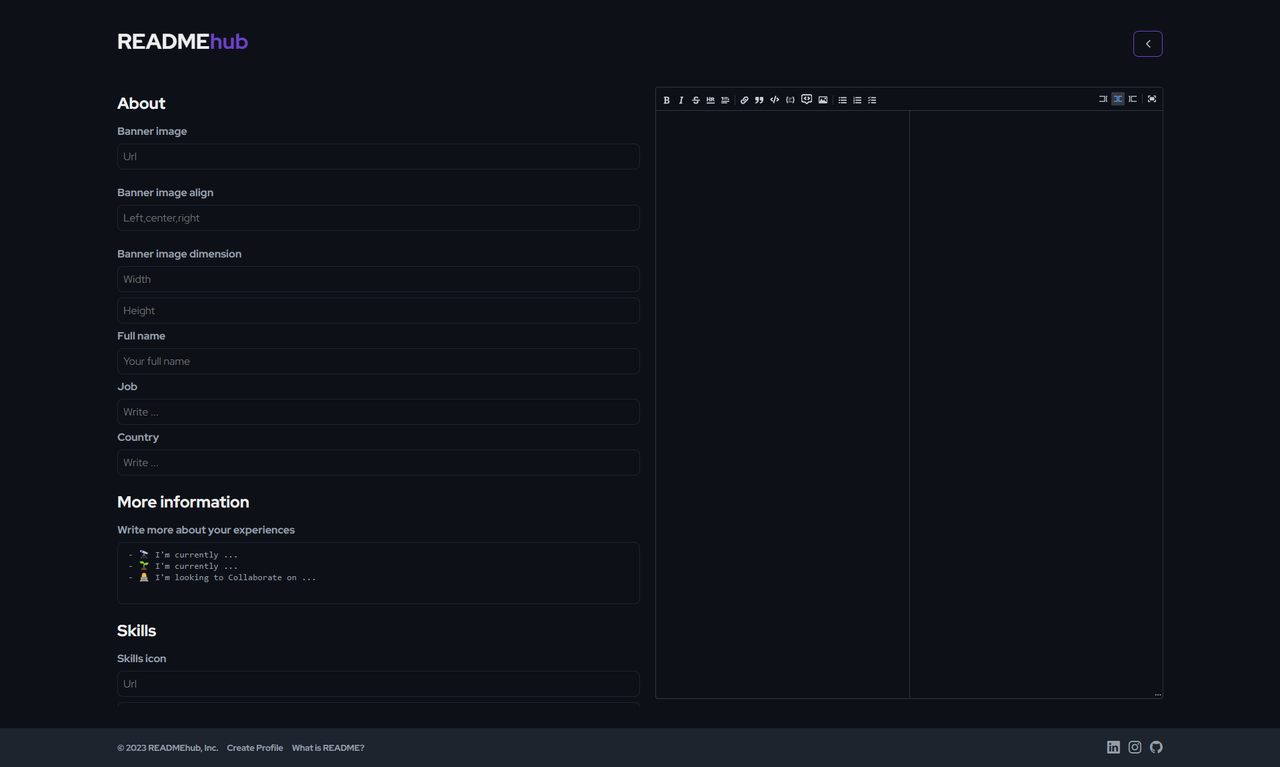The height and width of the screenshot is (767, 1280).
Task: Insert a blockquote
Action: click(x=759, y=100)
